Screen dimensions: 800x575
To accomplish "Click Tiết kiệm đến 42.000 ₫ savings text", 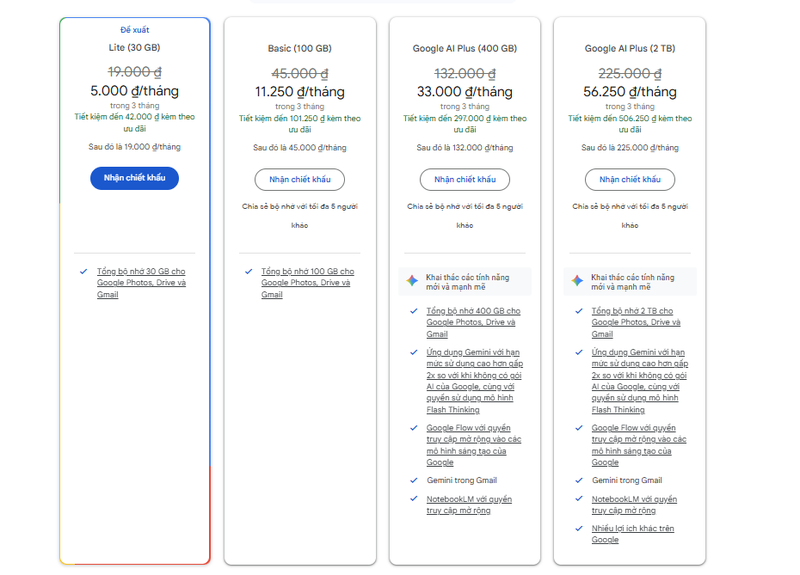I will tap(135, 122).
